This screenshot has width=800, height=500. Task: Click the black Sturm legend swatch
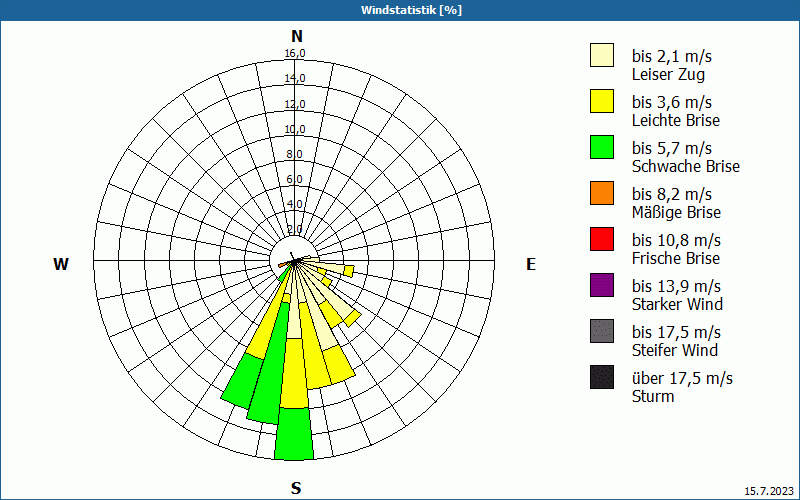click(602, 377)
